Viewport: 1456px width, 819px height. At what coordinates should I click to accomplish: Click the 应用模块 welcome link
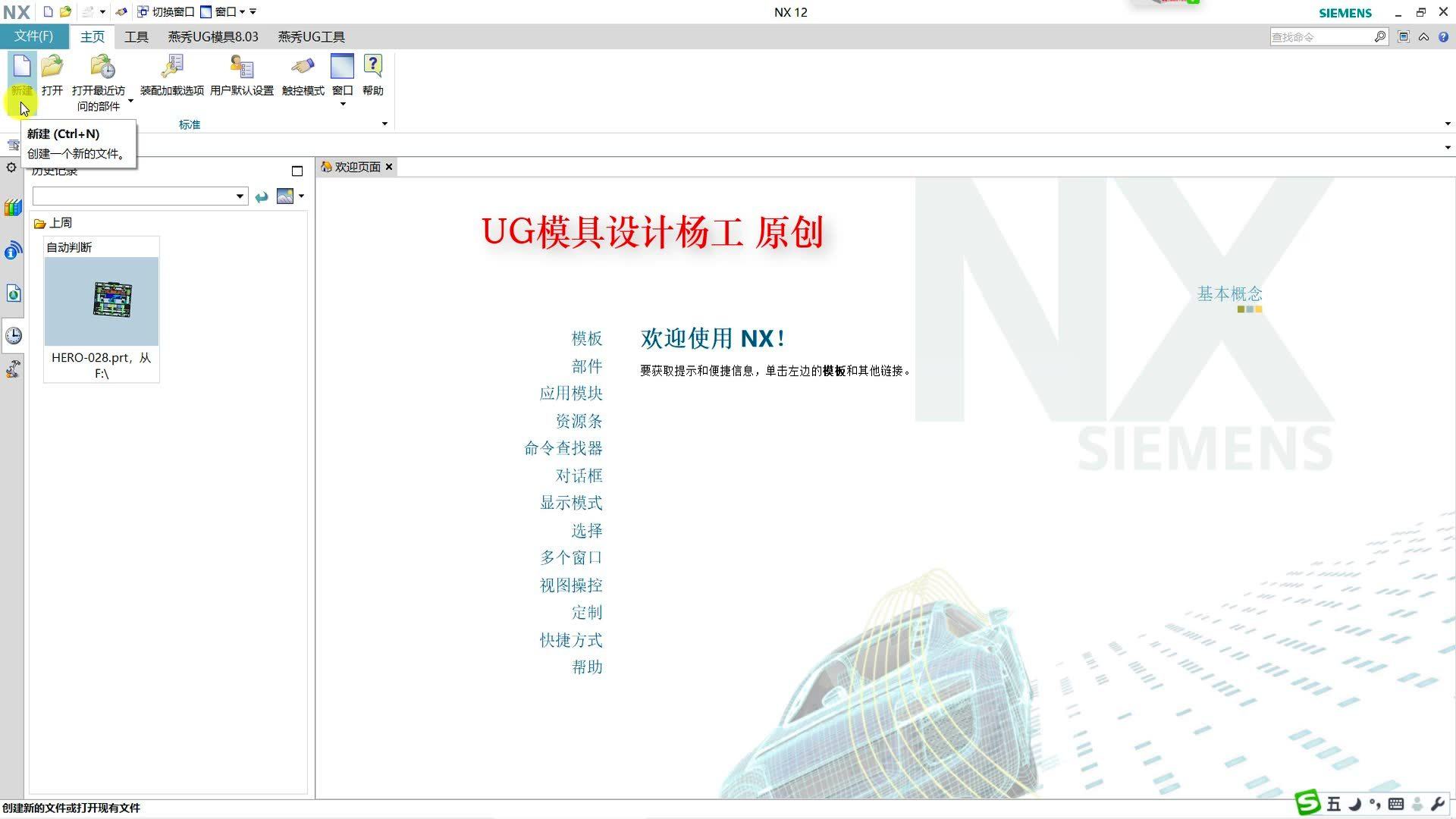pyautogui.click(x=571, y=394)
